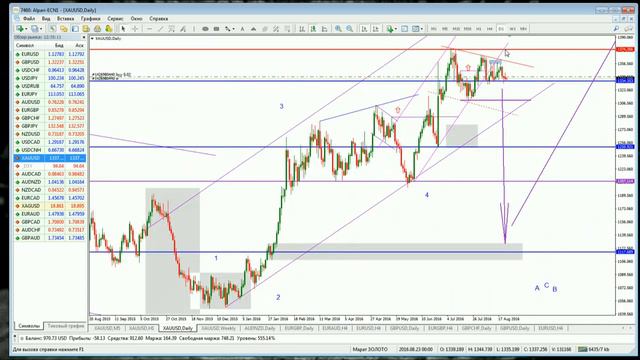Select the EURUSD row in Market Watch
Image resolution: width=640 pixels, height=360 pixels.
(x=50, y=54)
